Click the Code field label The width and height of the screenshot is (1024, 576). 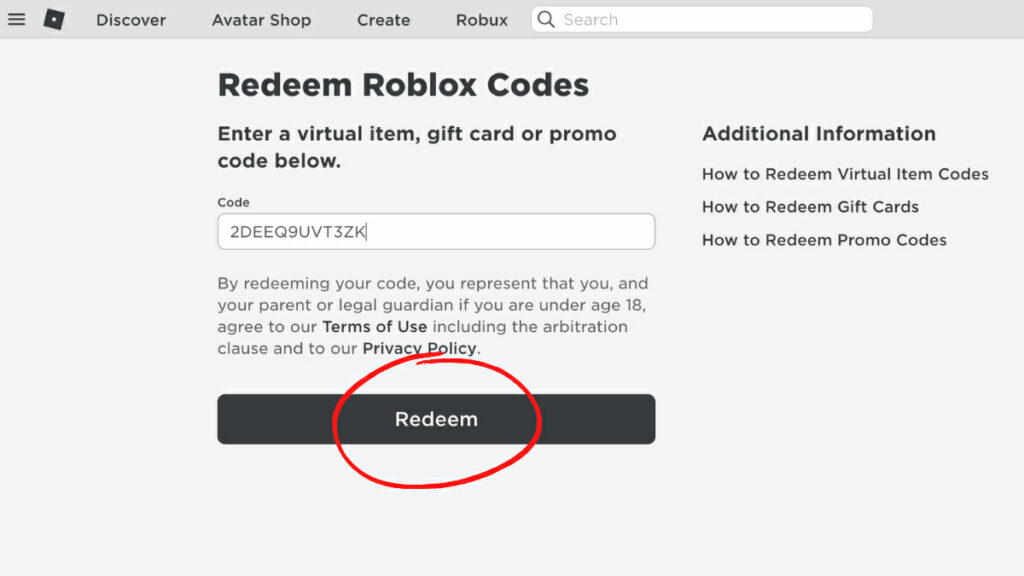pos(233,202)
